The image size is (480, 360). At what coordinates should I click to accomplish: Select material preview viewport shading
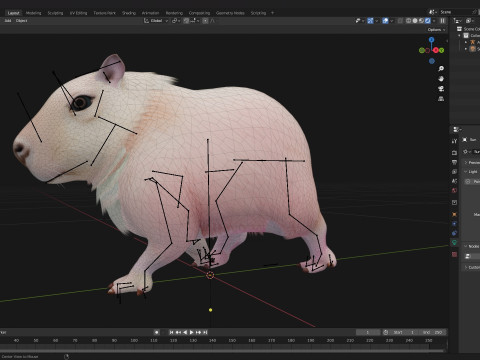[421, 21]
